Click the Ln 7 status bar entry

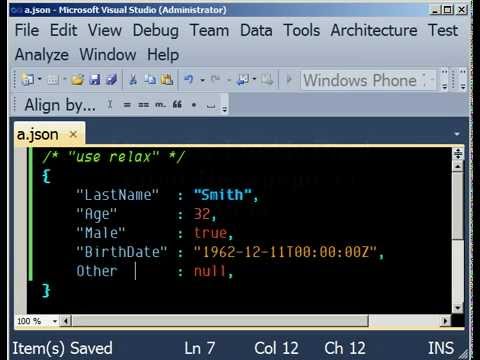(x=200, y=348)
